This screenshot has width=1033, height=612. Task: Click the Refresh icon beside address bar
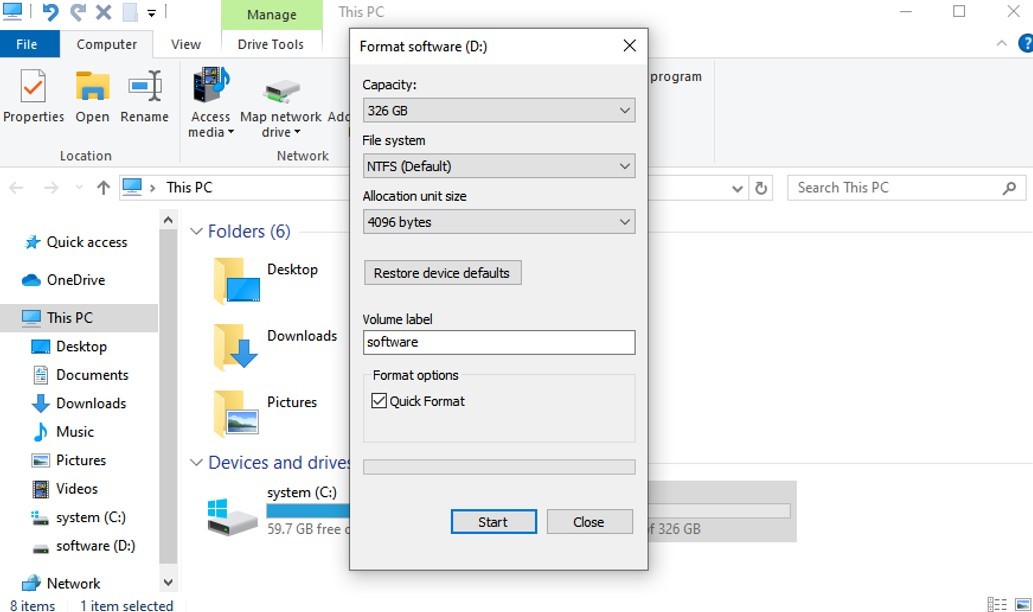point(761,188)
